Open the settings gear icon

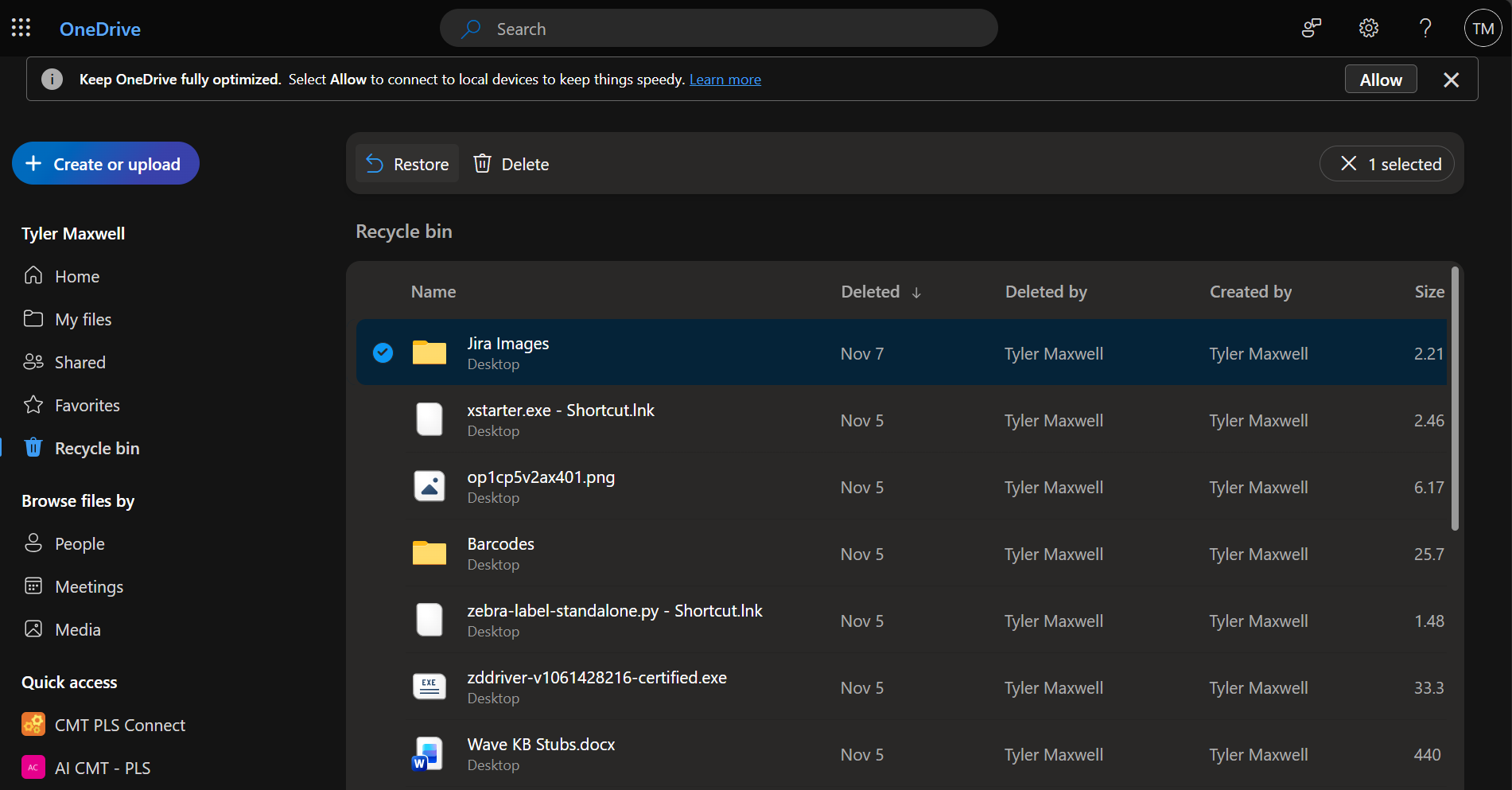coord(1368,29)
